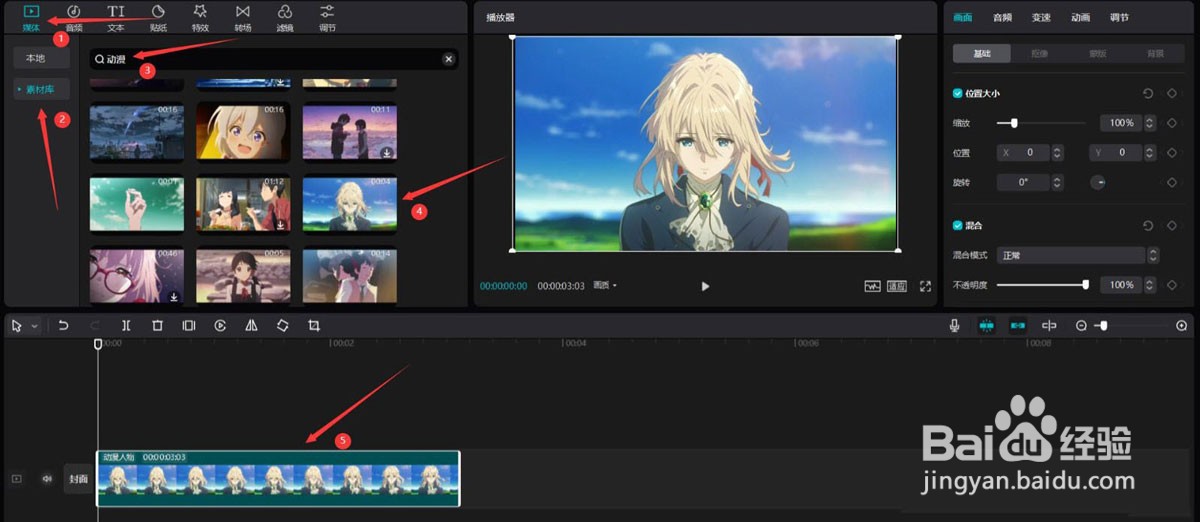The image size is (1200, 522).
Task: Select the 01:12 two-people eating clip thumbnail
Action: coord(243,203)
